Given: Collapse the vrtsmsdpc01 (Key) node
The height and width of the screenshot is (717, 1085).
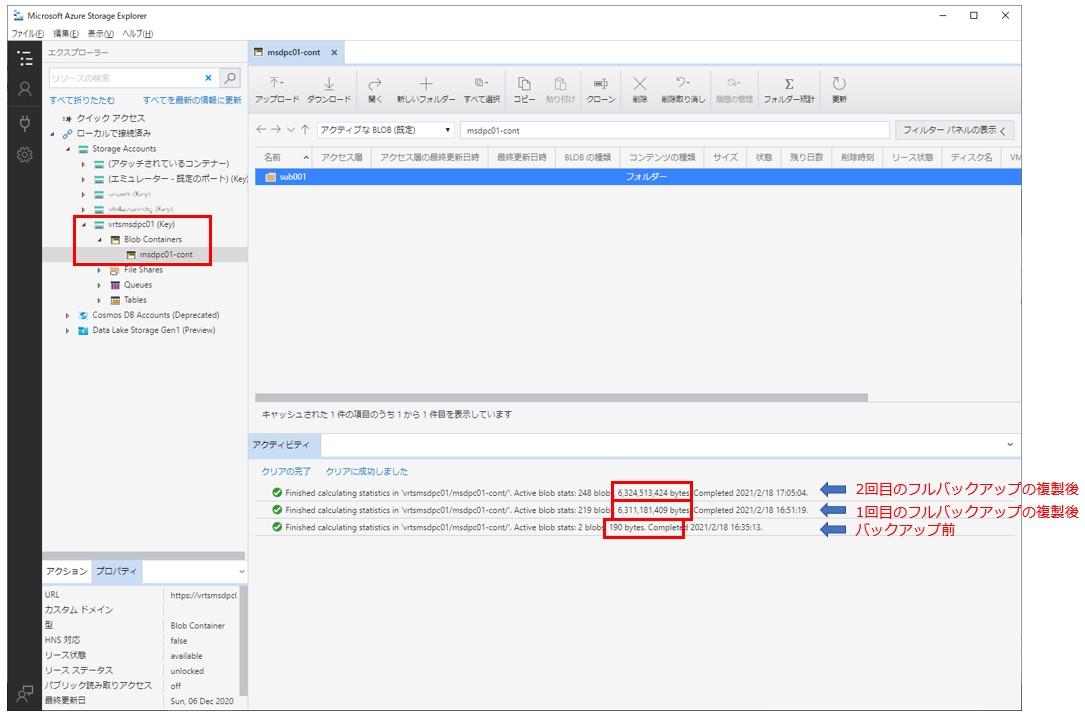Looking at the screenshot, I should pyautogui.click(x=84, y=224).
